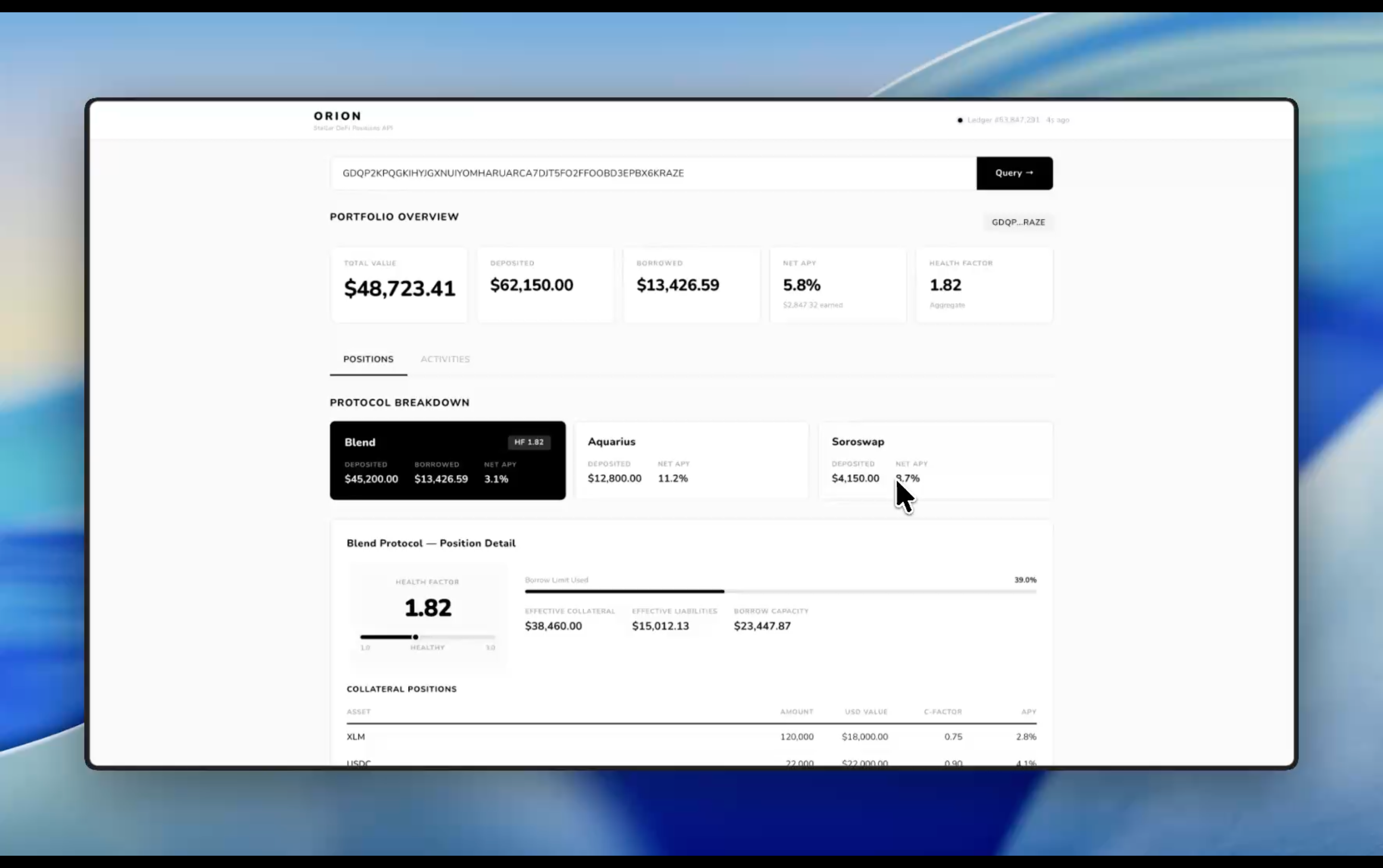
Task: Click the Deposited $62,150.00 card
Action: pos(545,285)
